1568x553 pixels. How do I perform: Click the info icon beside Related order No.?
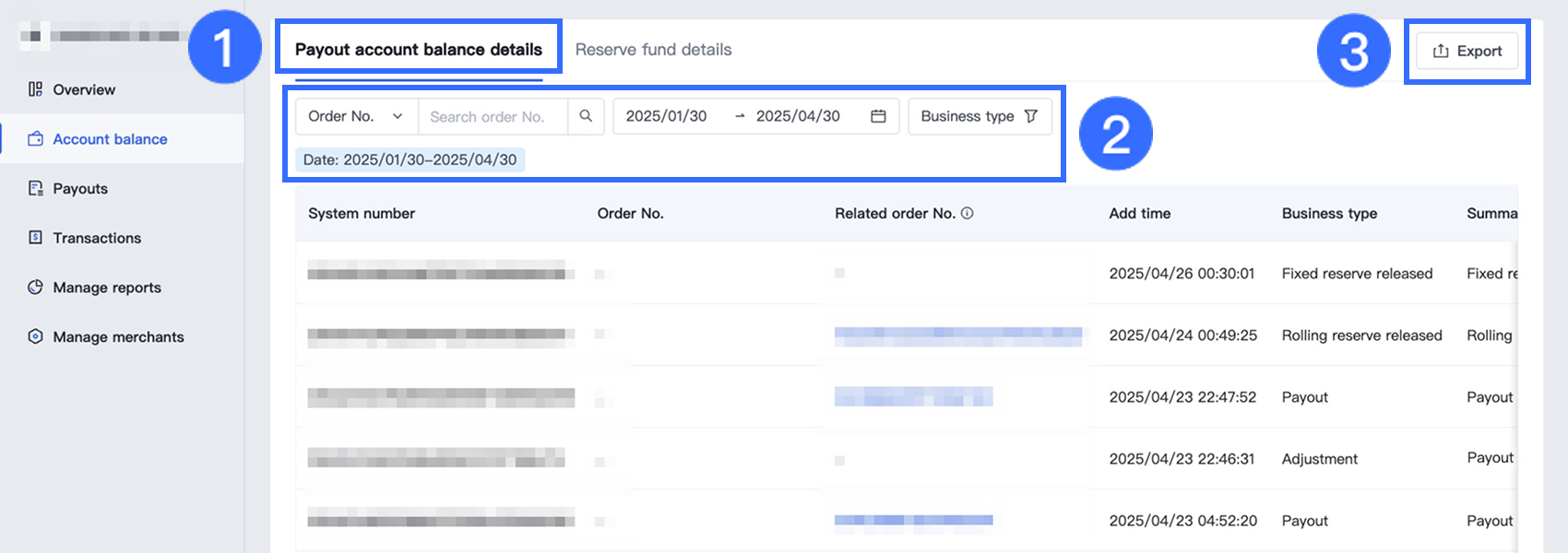968,213
